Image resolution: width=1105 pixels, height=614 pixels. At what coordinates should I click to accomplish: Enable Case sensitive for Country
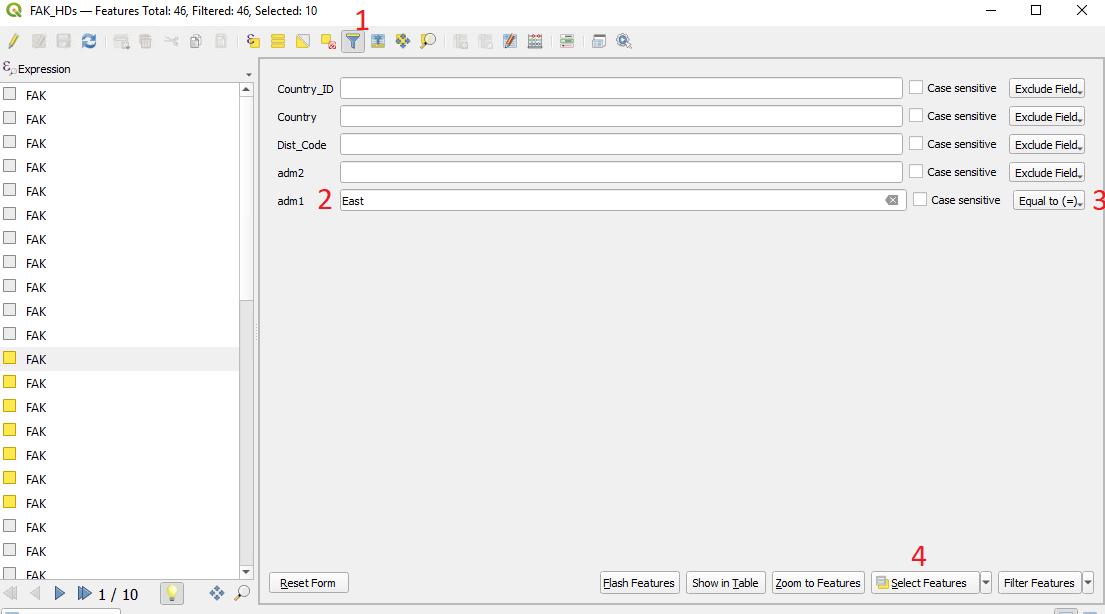(916, 115)
